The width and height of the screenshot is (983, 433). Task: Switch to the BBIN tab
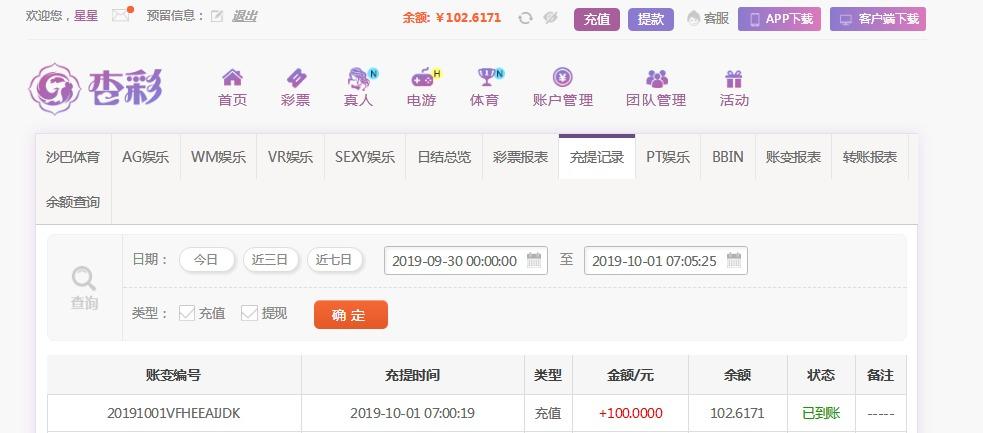click(x=728, y=157)
